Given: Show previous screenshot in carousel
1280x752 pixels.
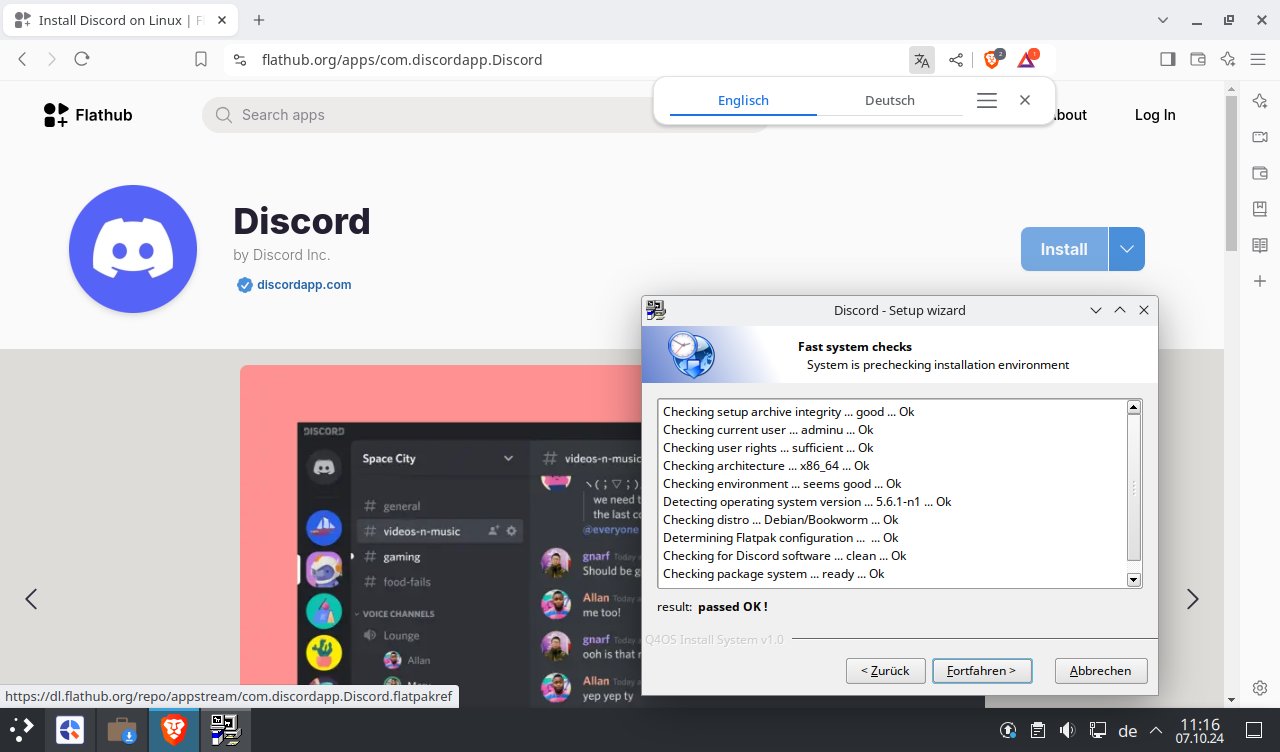Looking at the screenshot, I should click(31, 599).
